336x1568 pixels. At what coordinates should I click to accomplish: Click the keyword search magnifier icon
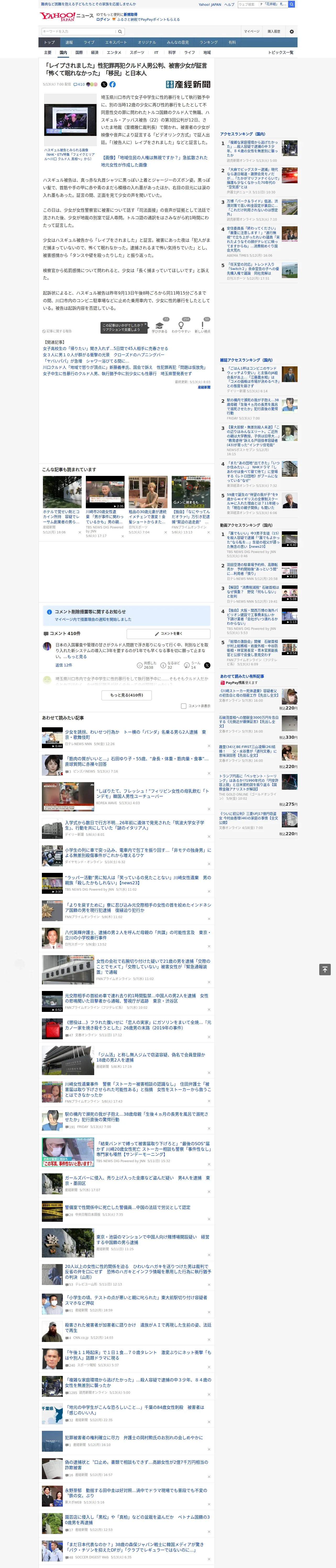pos(120,32)
